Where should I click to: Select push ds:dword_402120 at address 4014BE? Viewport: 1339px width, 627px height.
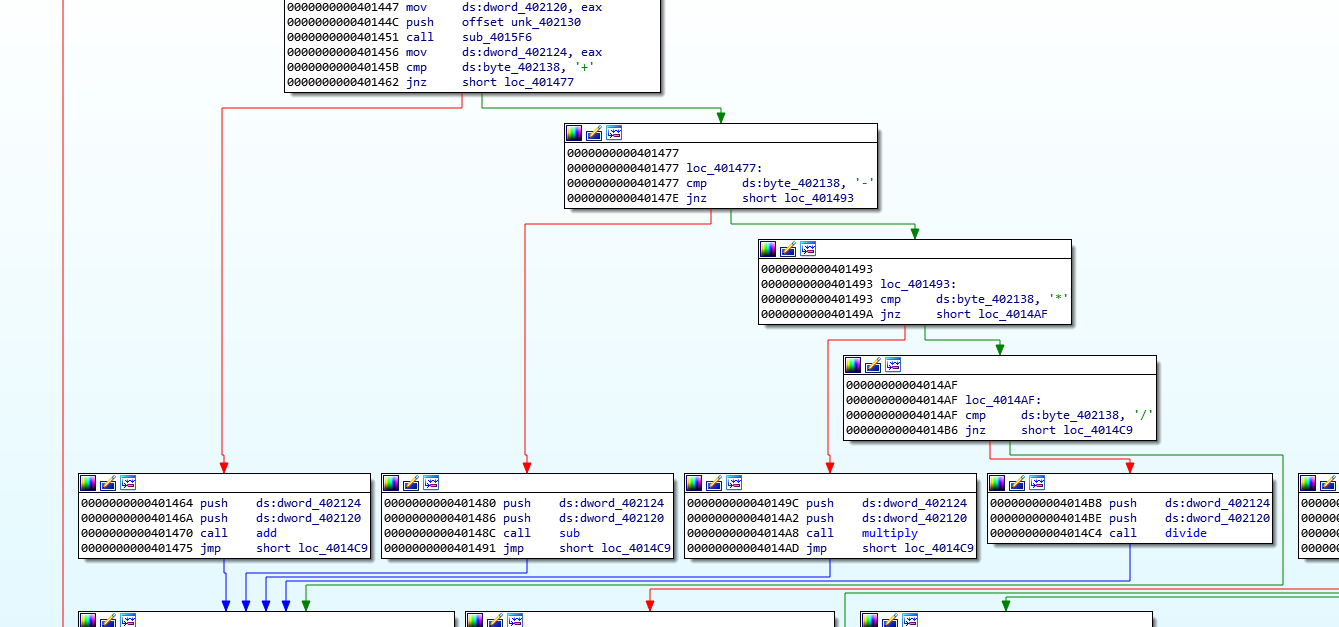[1130, 518]
